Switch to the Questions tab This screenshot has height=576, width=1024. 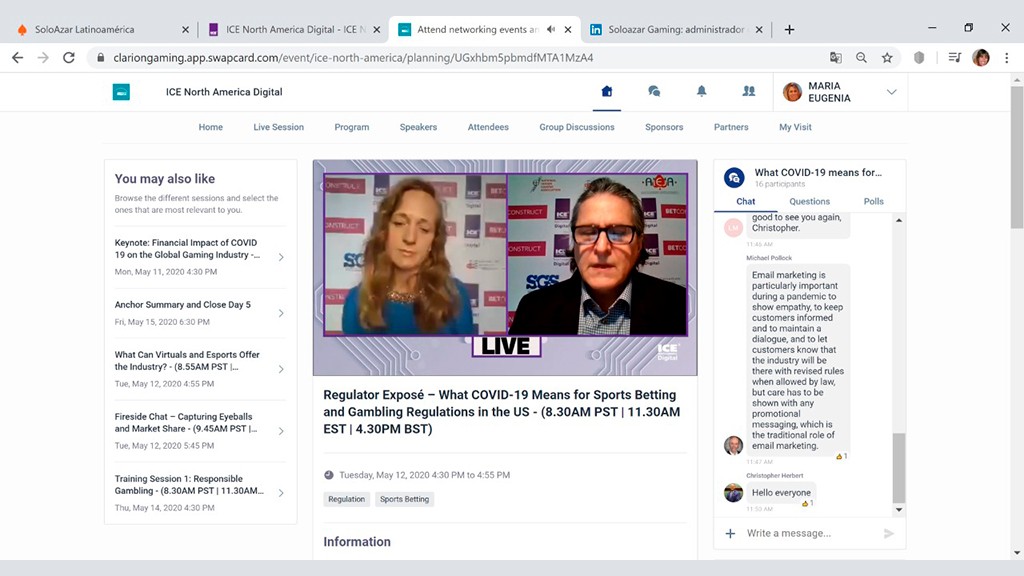click(x=809, y=201)
